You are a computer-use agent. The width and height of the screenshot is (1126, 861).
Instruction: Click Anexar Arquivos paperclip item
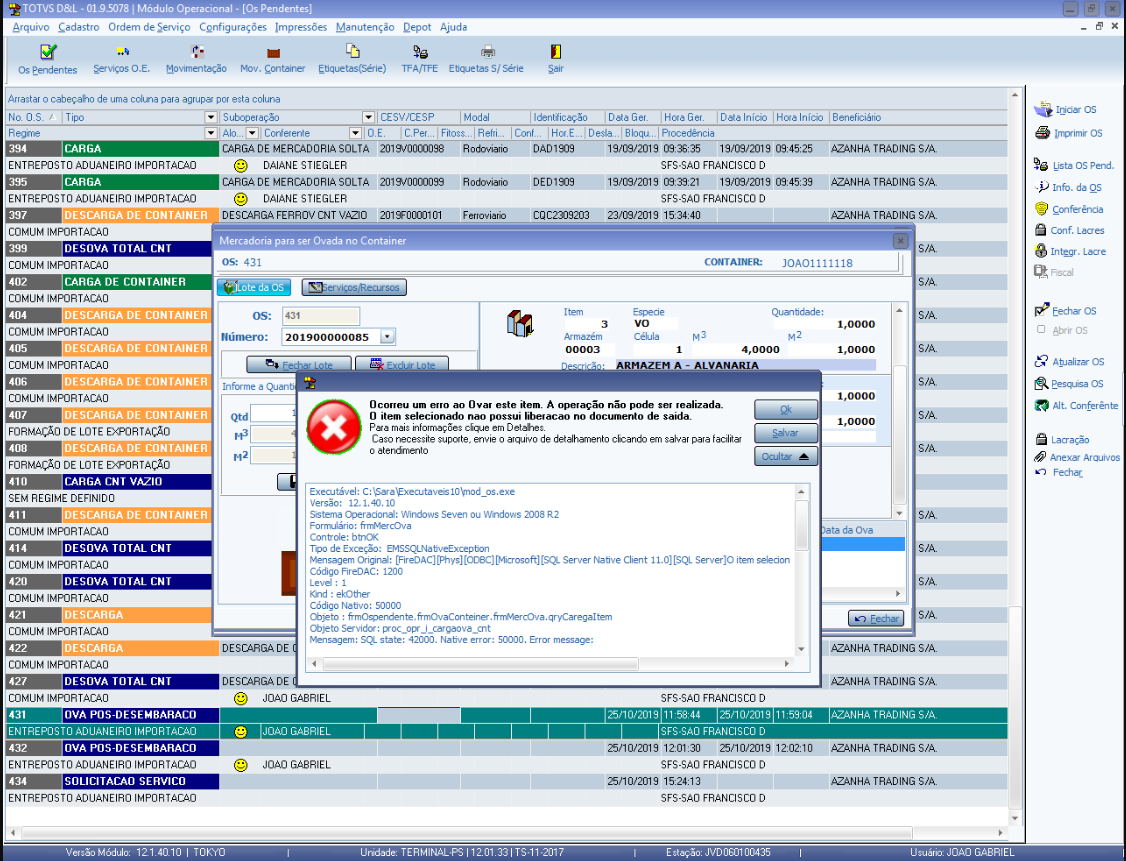1077,457
